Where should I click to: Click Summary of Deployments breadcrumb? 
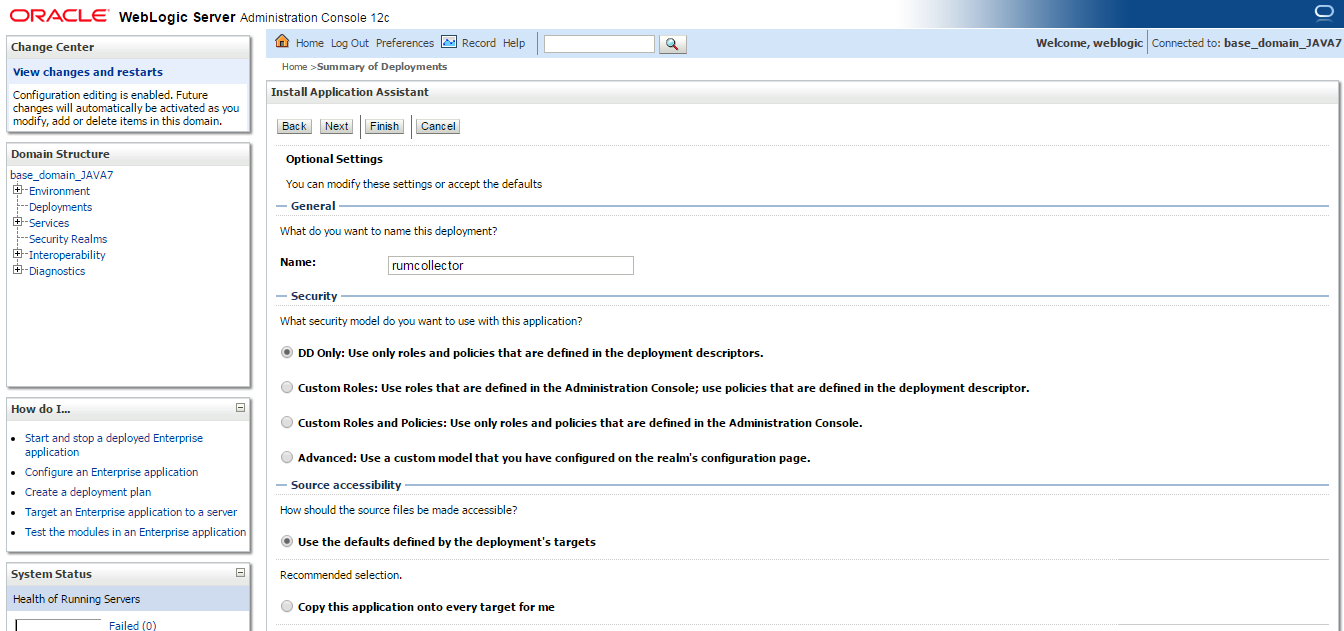click(x=382, y=67)
